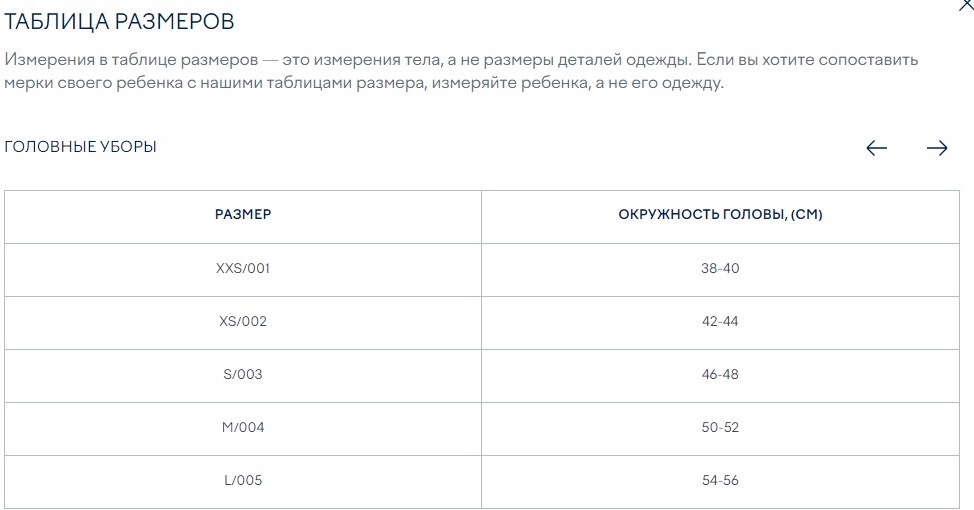
Task: Select the S/003 size cell
Action: (243, 374)
